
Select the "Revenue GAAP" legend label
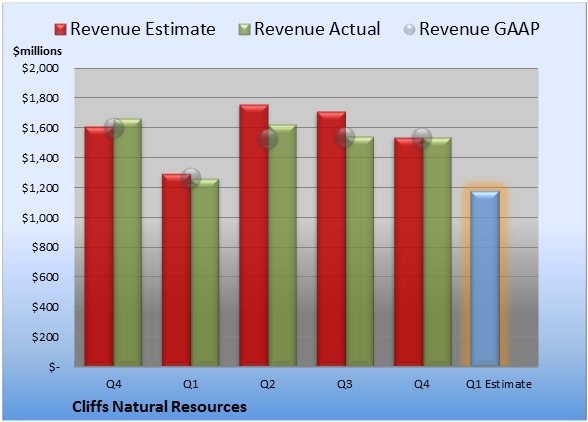point(479,29)
